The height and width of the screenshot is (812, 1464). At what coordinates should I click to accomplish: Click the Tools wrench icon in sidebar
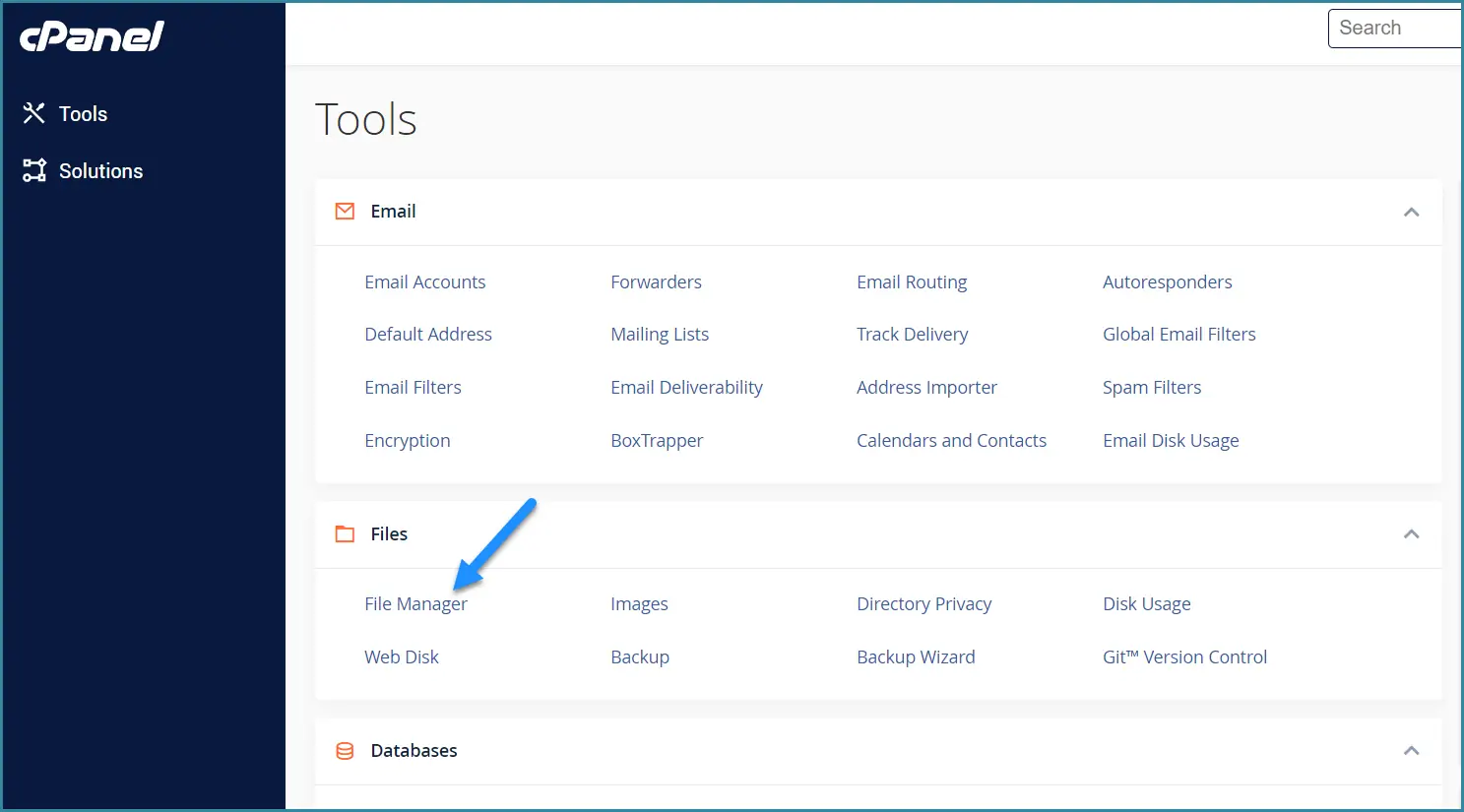click(x=34, y=113)
